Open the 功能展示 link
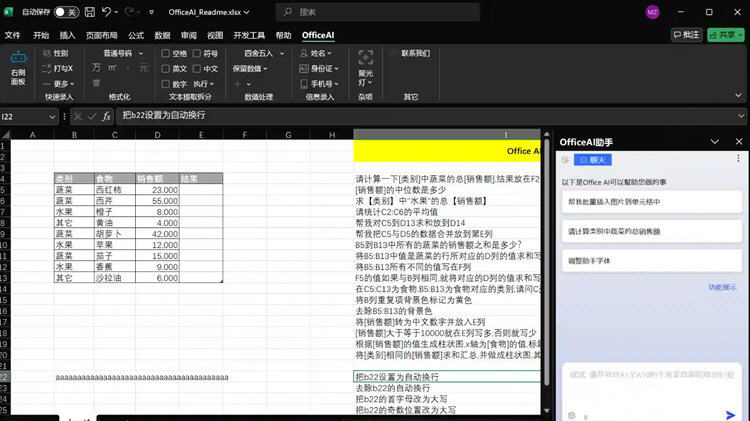The width and height of the screenshot is (750, 421). (722, 287)
